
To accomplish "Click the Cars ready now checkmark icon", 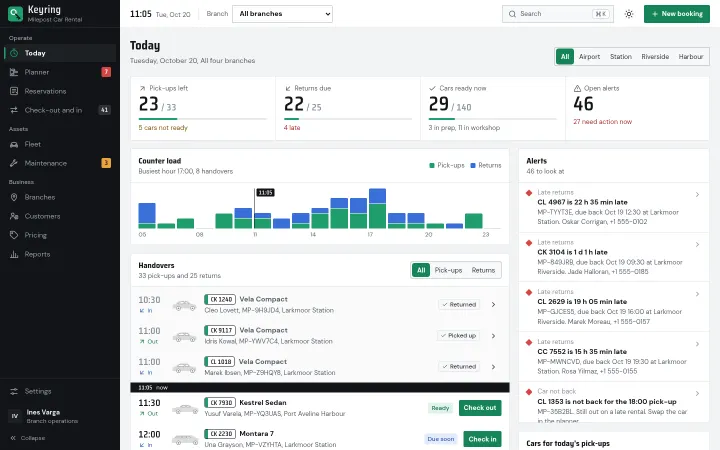I will (x=432, y=88).
